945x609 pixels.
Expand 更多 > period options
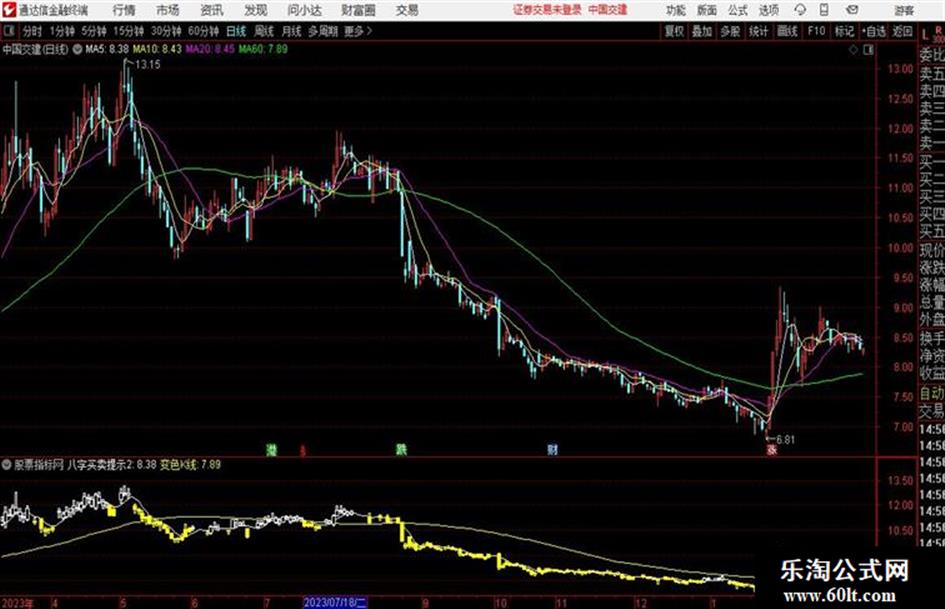[x=359, y=31]
